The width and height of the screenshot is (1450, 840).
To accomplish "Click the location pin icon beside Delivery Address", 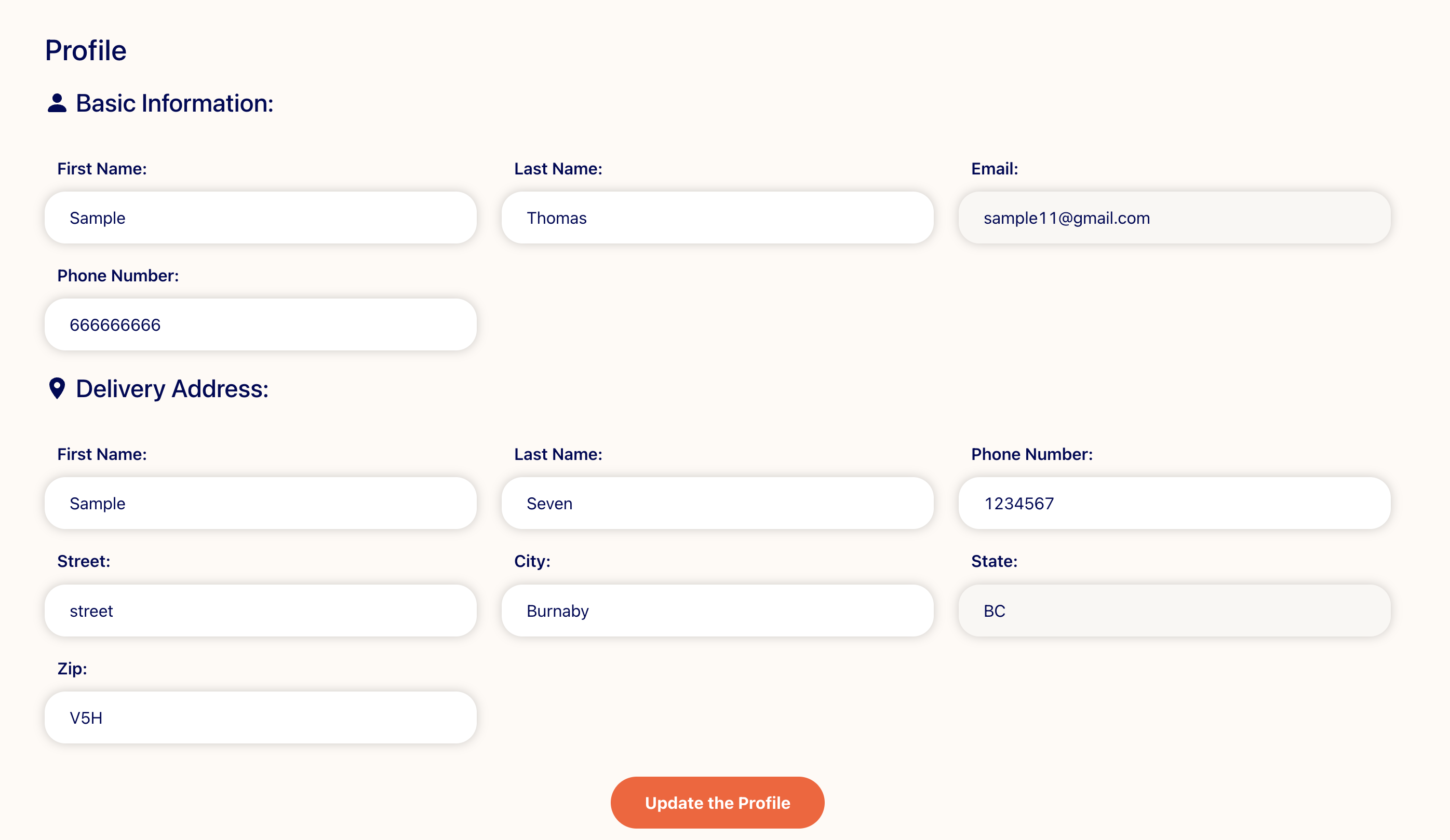I will click(x=57, y=388).
